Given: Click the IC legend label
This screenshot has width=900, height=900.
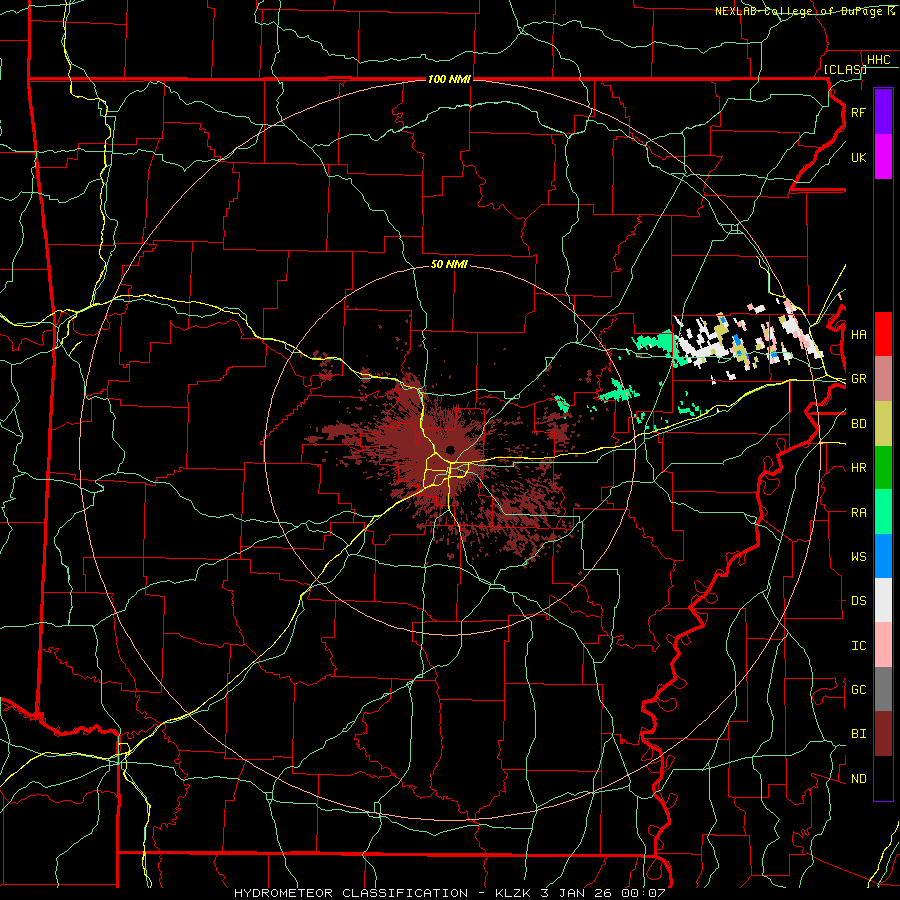Looking at the screenshot, I should [x=858, y=646].
